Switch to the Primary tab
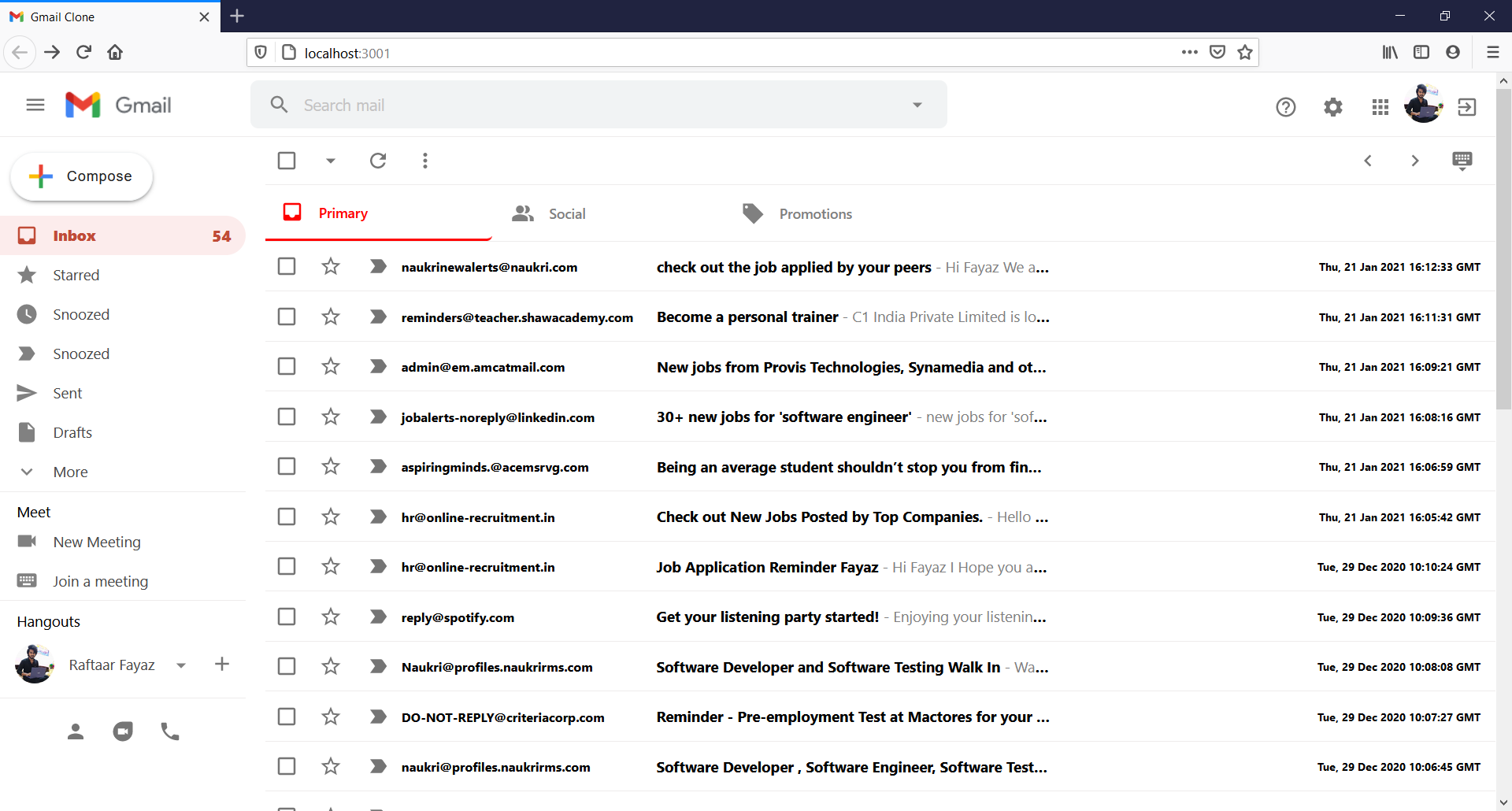The height and width of the screenshot is (811, 1512). [x=379, y=213]
